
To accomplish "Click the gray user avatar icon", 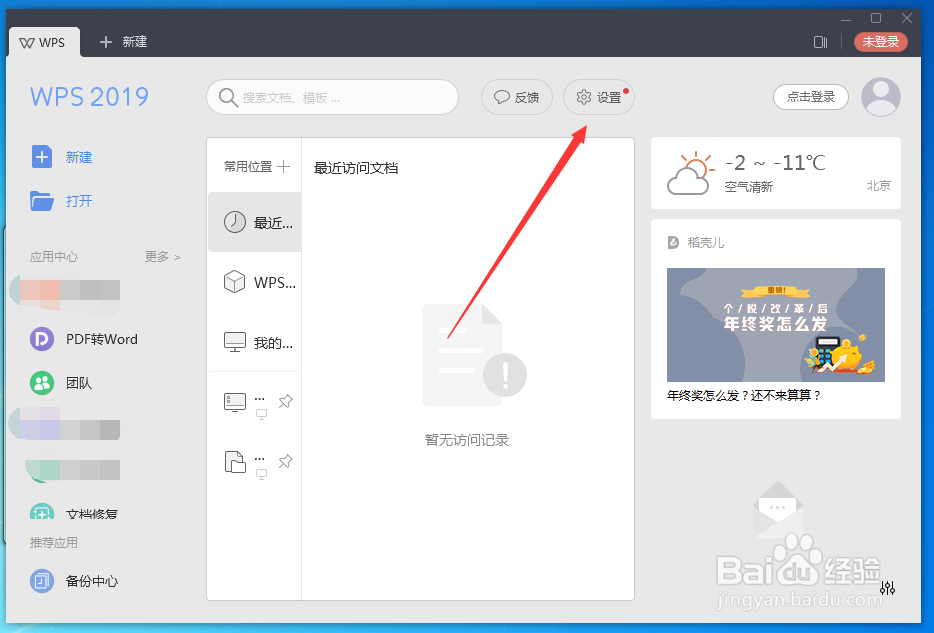I will coord(880,97).
